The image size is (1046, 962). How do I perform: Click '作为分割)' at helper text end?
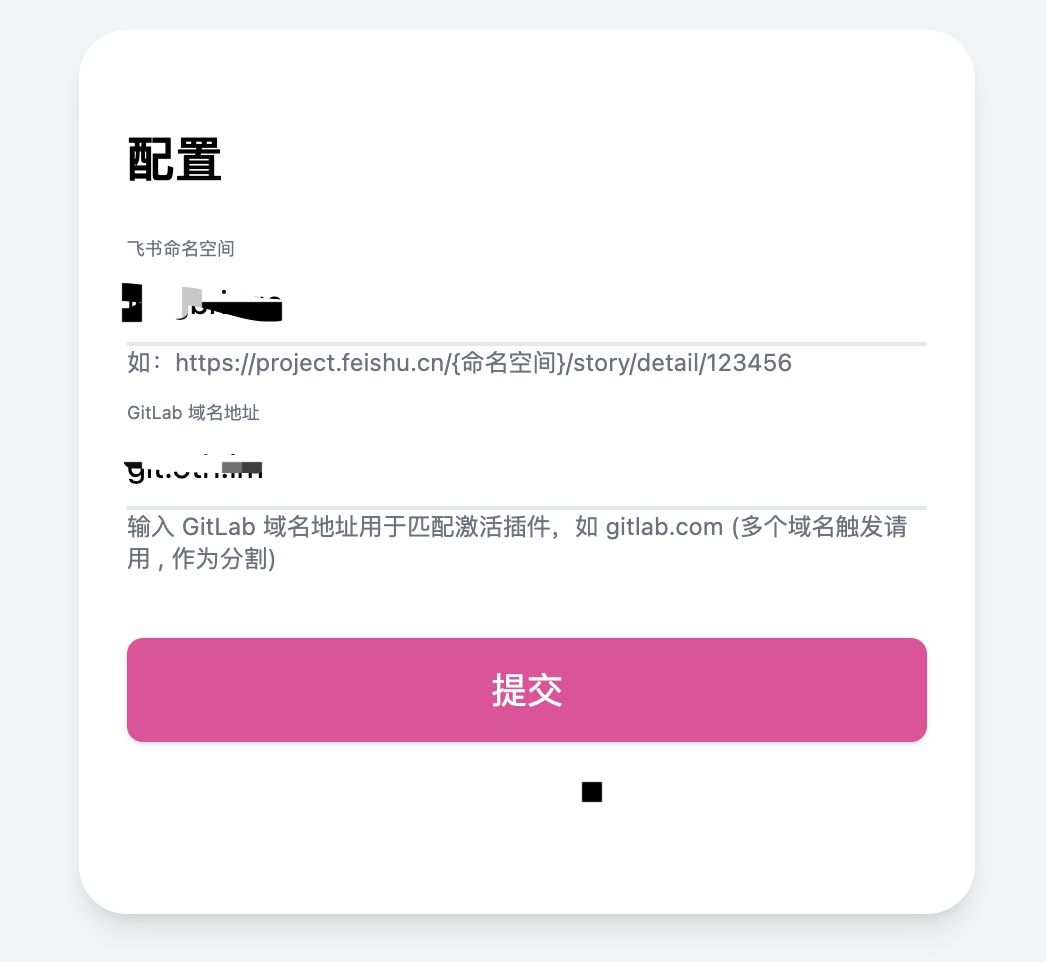coord(223,559)
